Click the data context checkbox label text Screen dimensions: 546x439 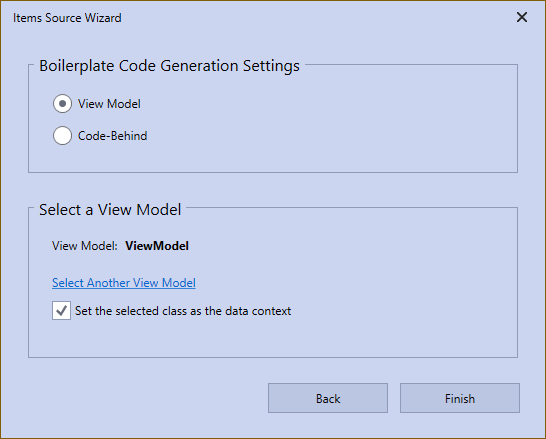tap(183, 311)
